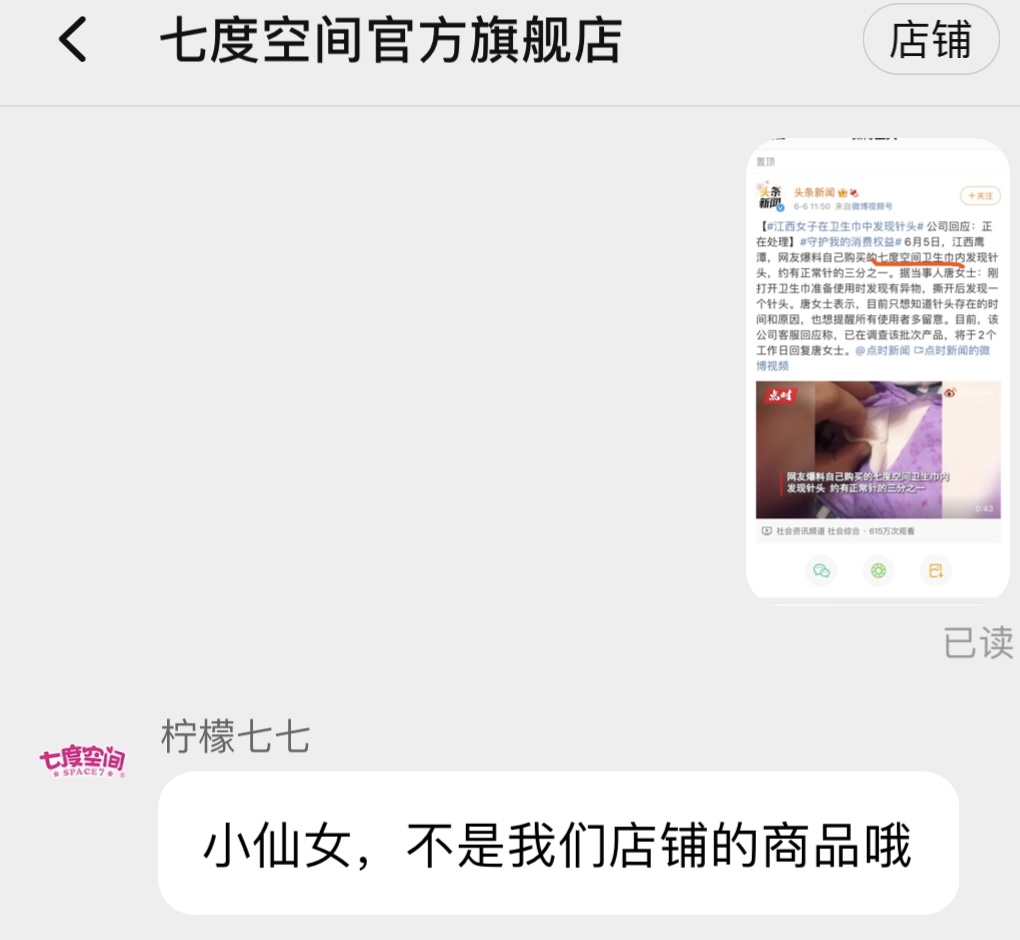
Task: Click the 社会资讯频道 channel label under video
Action: [x=801, y=531]
